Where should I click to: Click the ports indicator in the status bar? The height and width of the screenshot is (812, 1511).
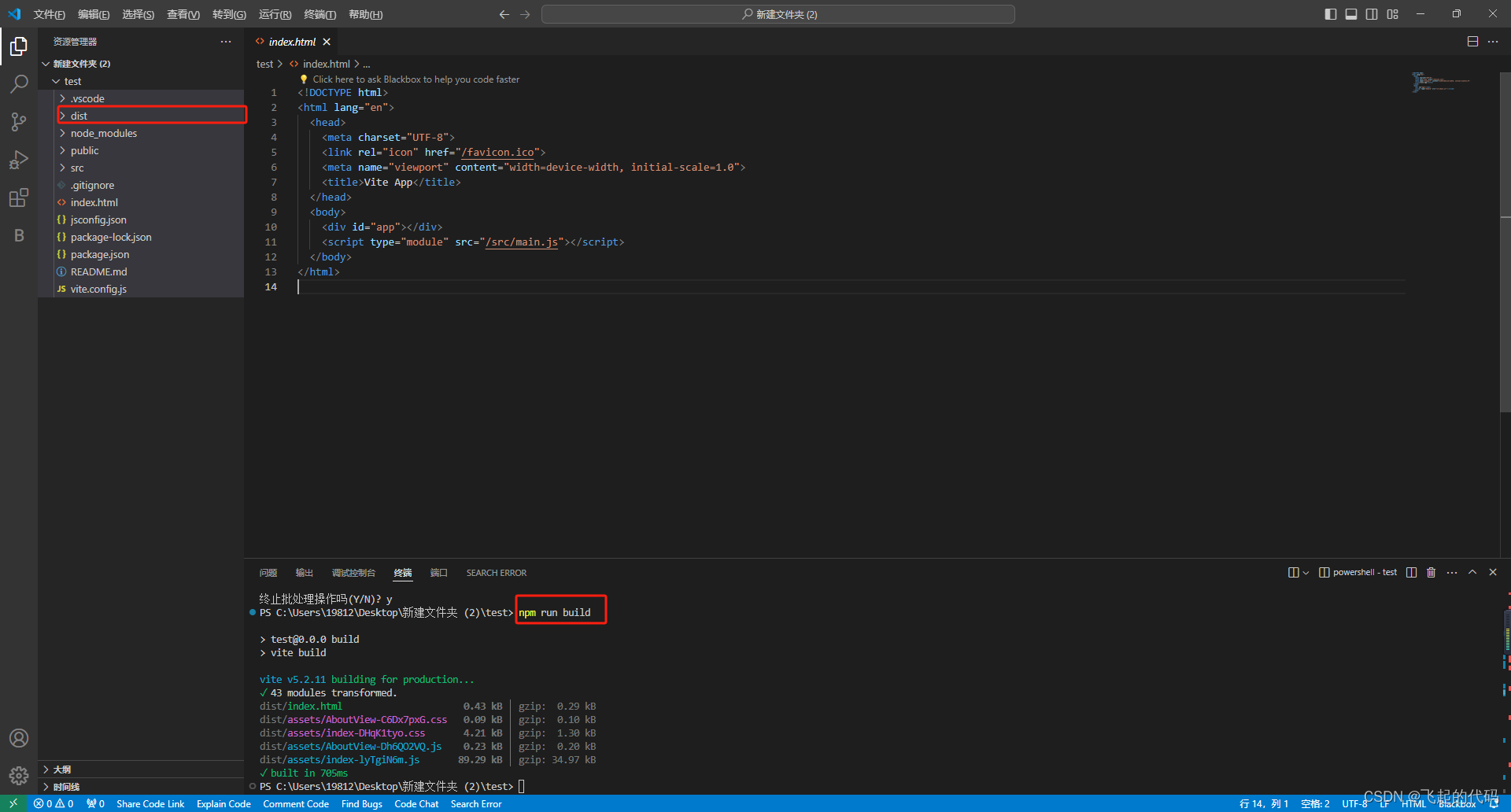95,803
